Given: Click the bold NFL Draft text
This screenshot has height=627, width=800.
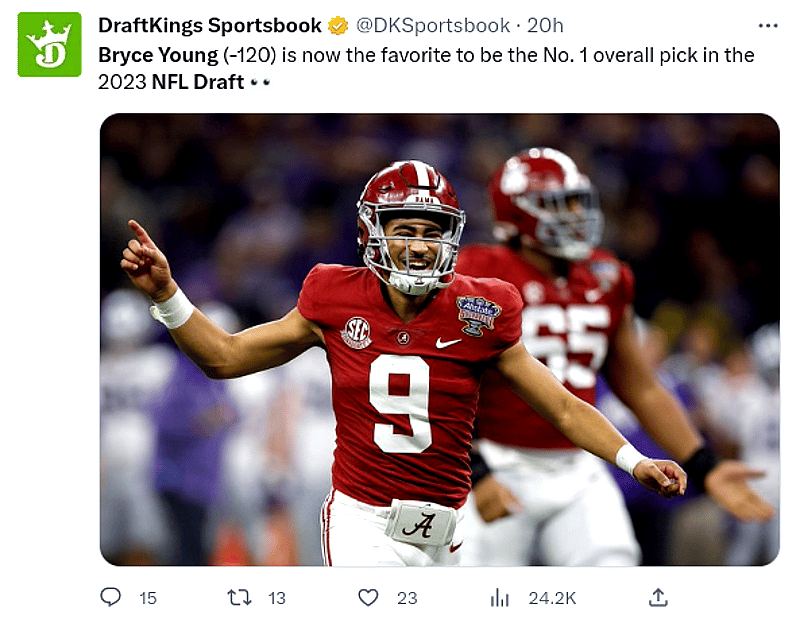Looking at the screenshot, I should pyautogui.click(x=197, y=82).
